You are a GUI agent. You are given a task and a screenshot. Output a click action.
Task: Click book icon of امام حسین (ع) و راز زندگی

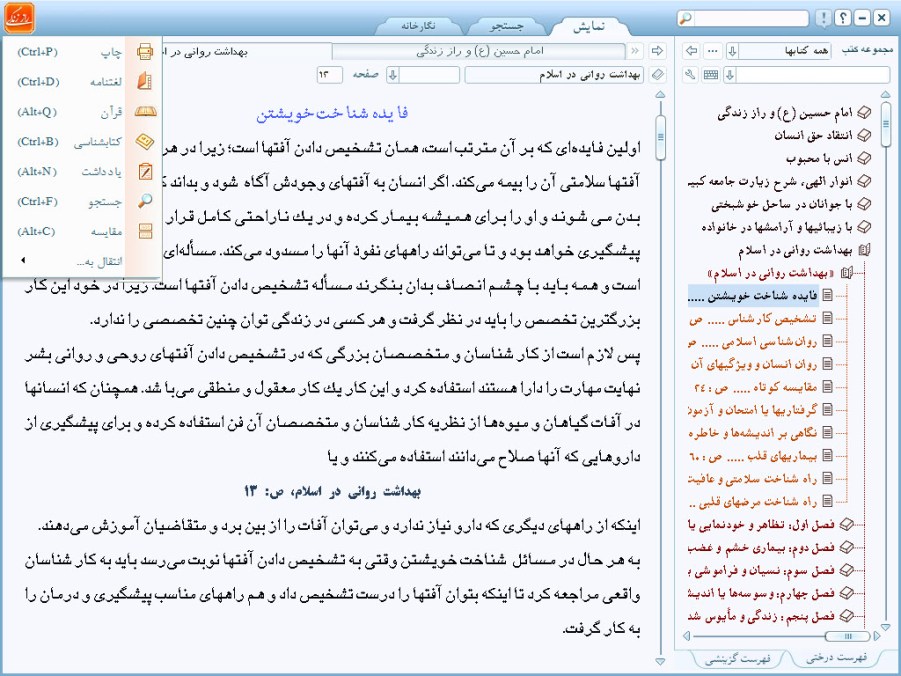point(864,113)
